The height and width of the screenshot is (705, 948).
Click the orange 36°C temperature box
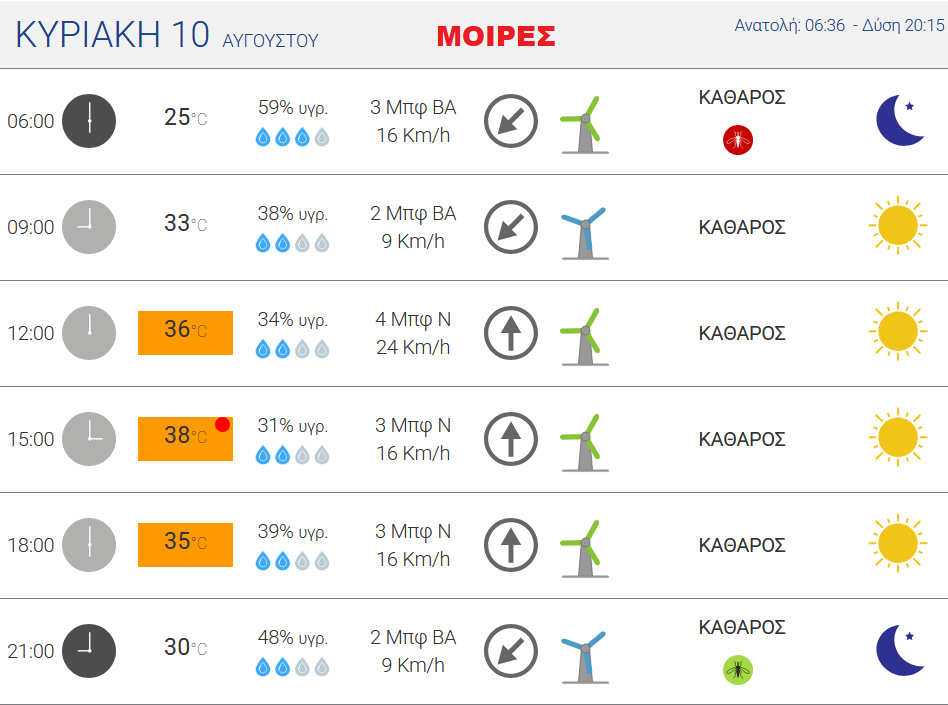click(x=185, y=333)
